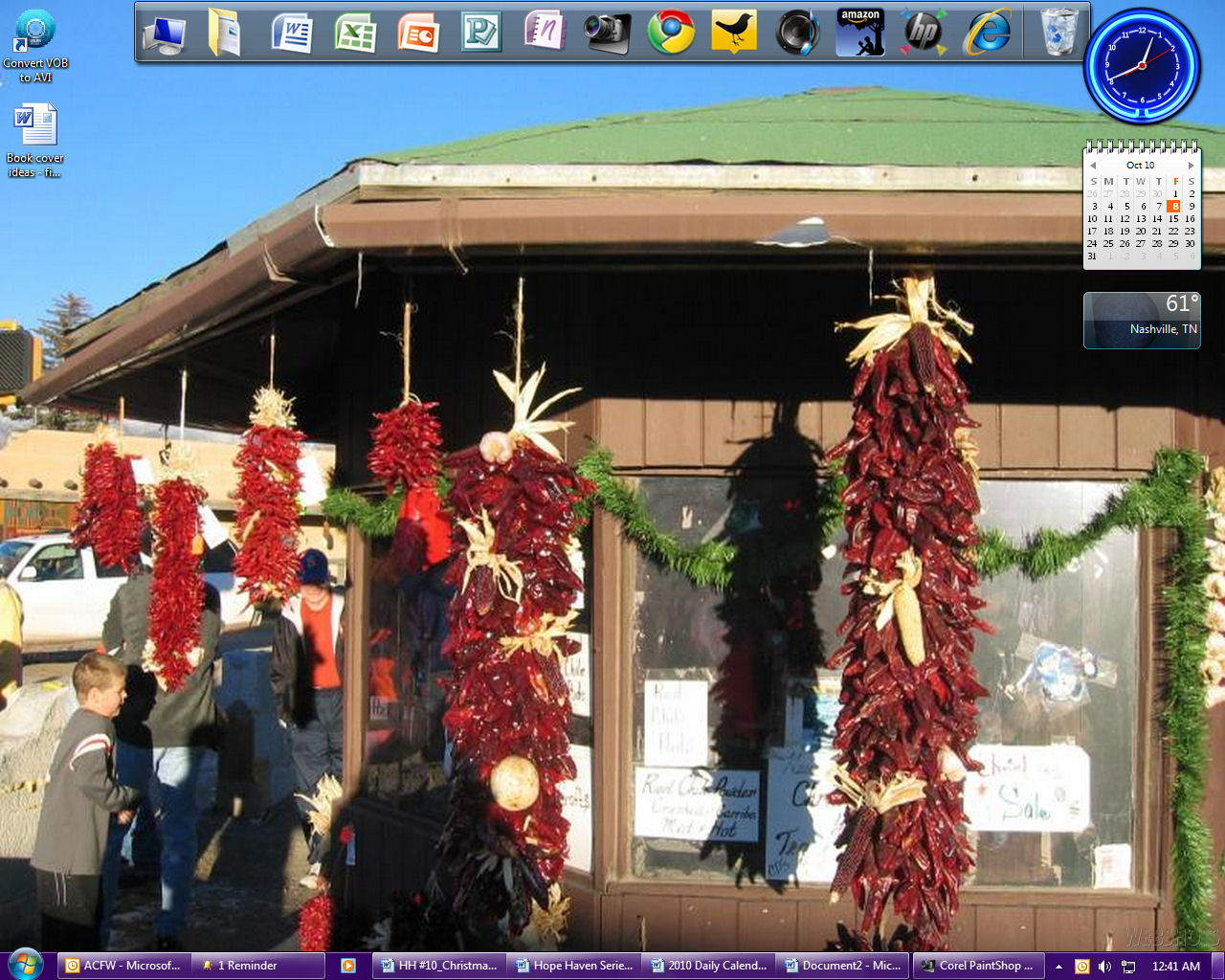Open the Amazon Kindle app icon
Image resolution: width=1225 pixels, height=980 pixels.
(859, 33)
